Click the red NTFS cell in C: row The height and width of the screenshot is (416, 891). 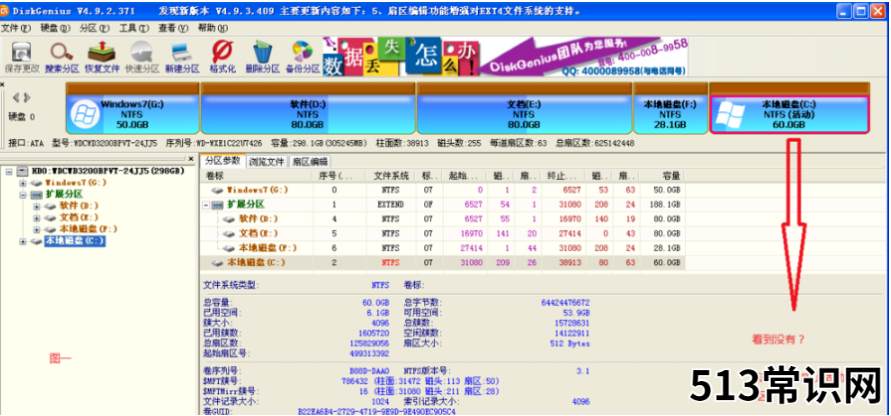click(391, 263)
